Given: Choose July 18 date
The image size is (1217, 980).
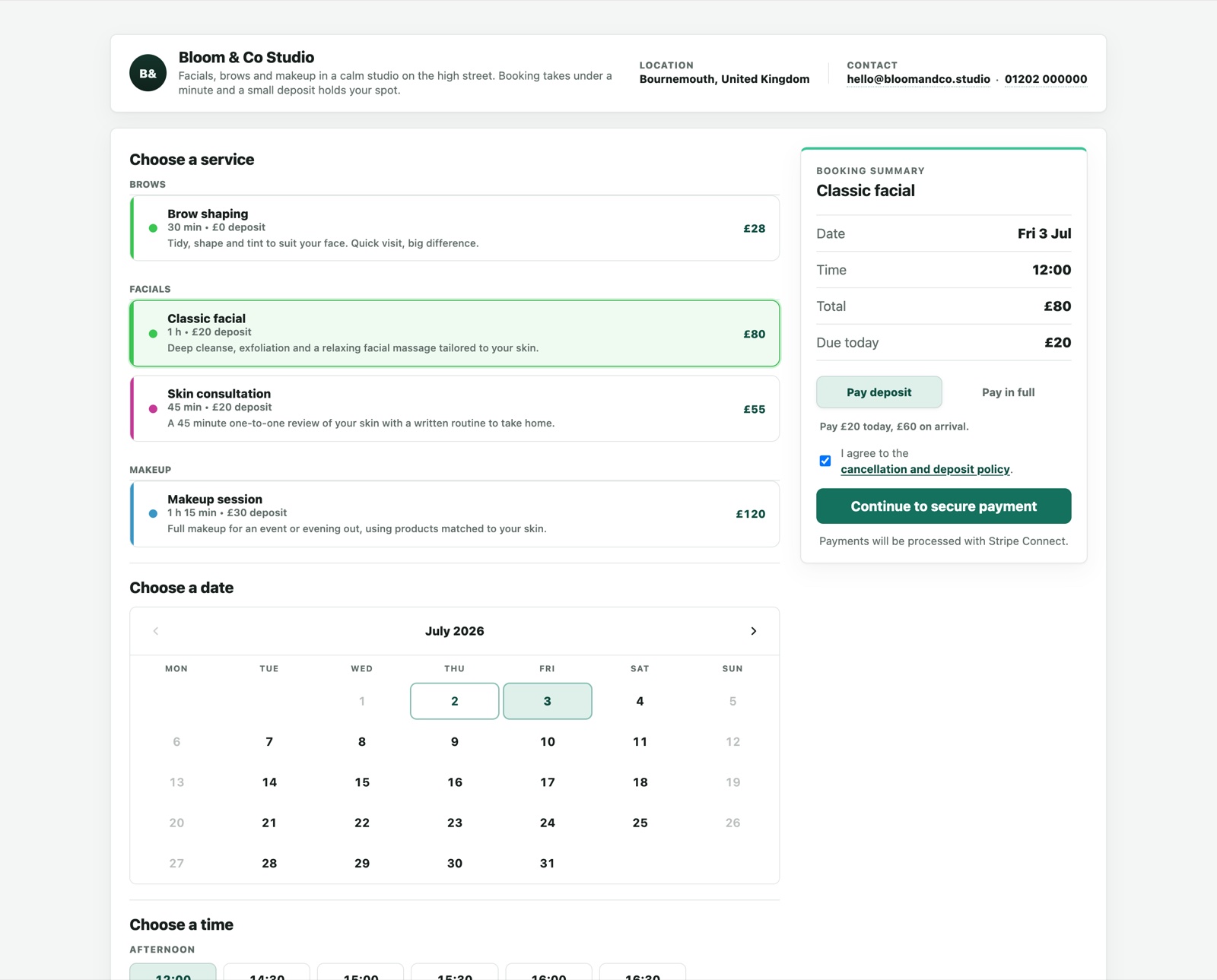Looking at the screenshot, I should [640, 782].
